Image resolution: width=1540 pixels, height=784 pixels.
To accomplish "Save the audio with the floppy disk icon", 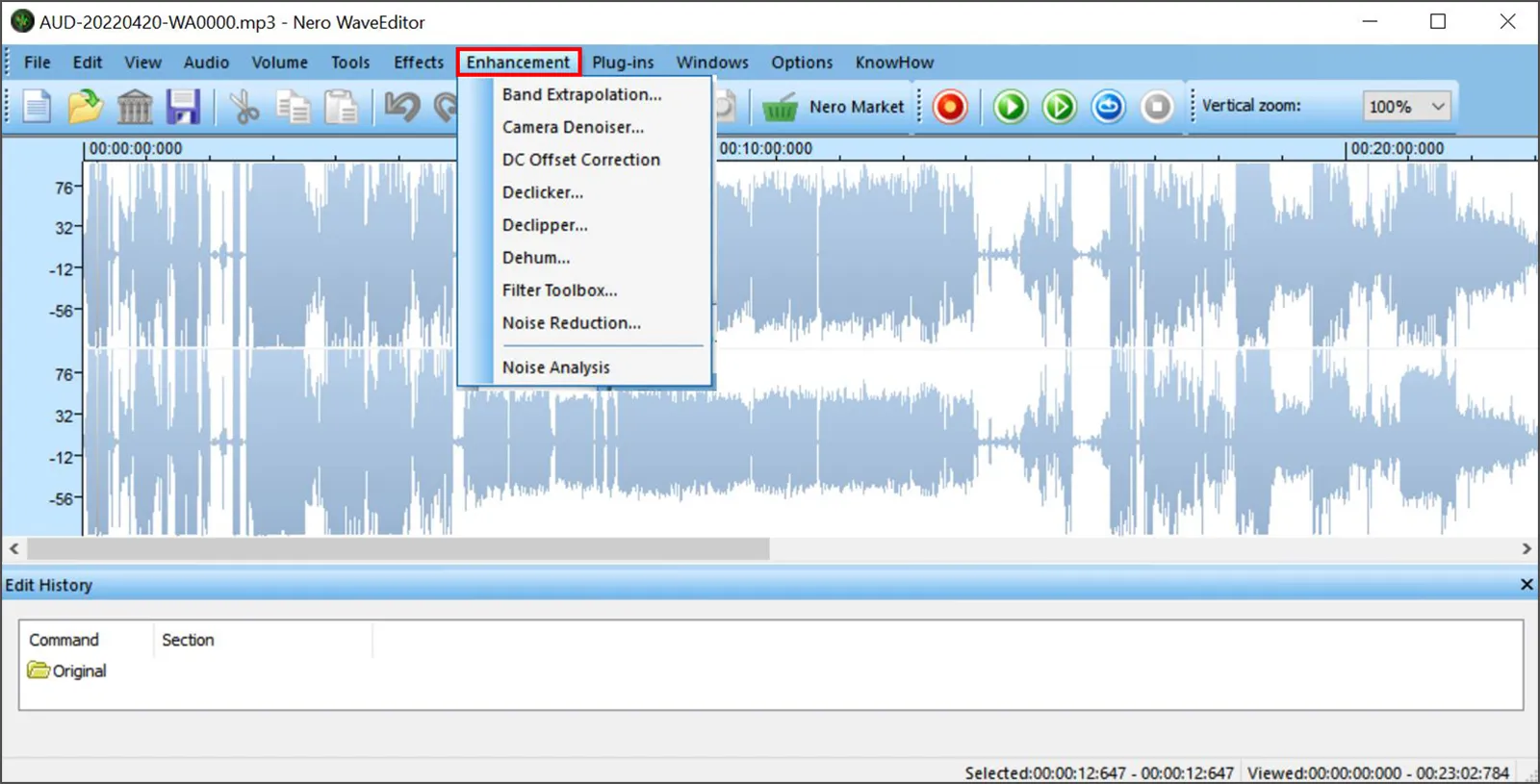I will point(183,107).
